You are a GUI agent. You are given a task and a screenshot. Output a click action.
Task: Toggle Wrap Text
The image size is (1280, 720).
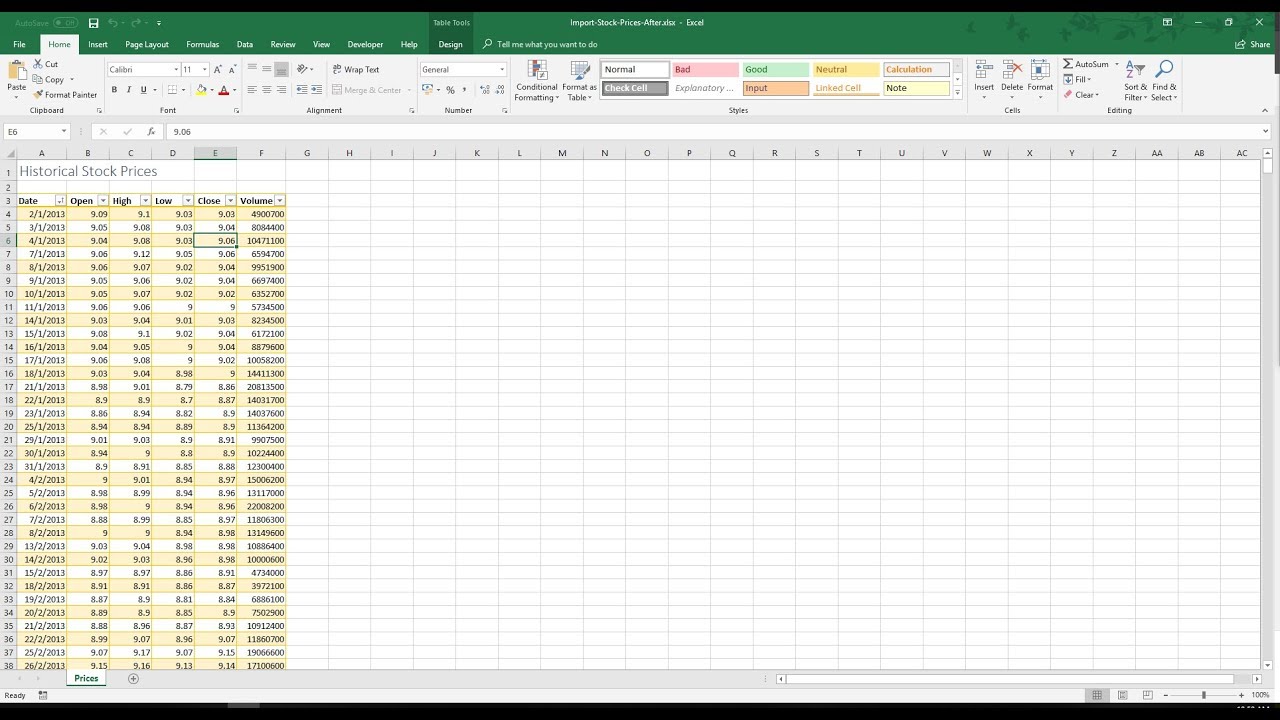click(355, 70)
